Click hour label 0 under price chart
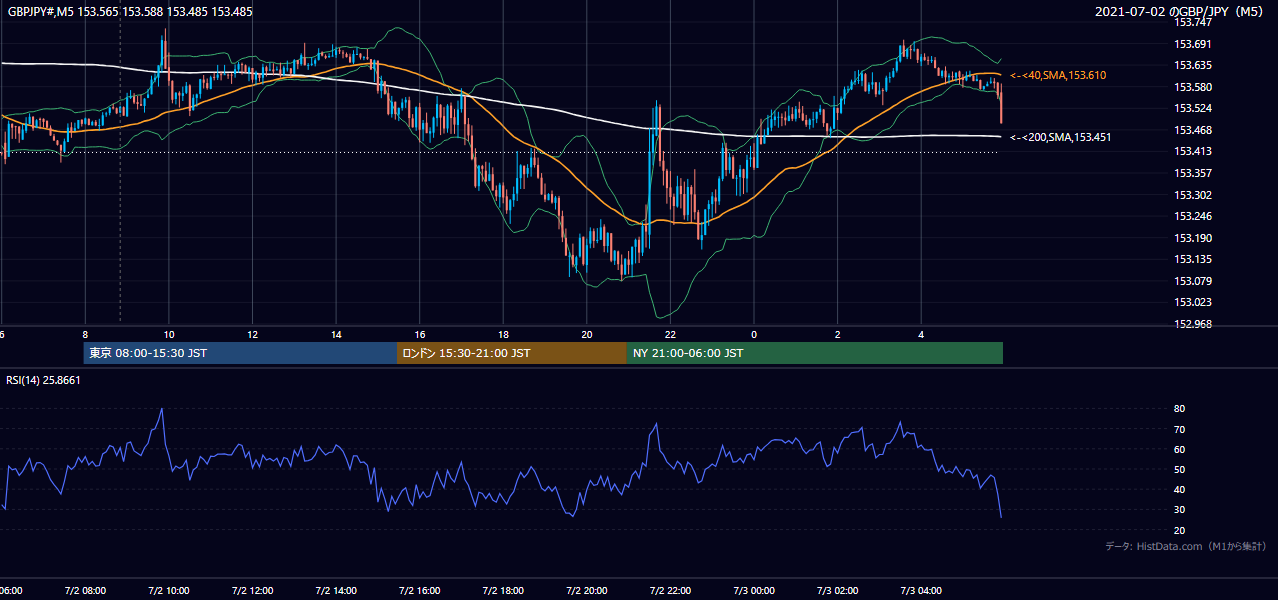Viewport: 1278px width, 600px height. click(x=754, y=335)
